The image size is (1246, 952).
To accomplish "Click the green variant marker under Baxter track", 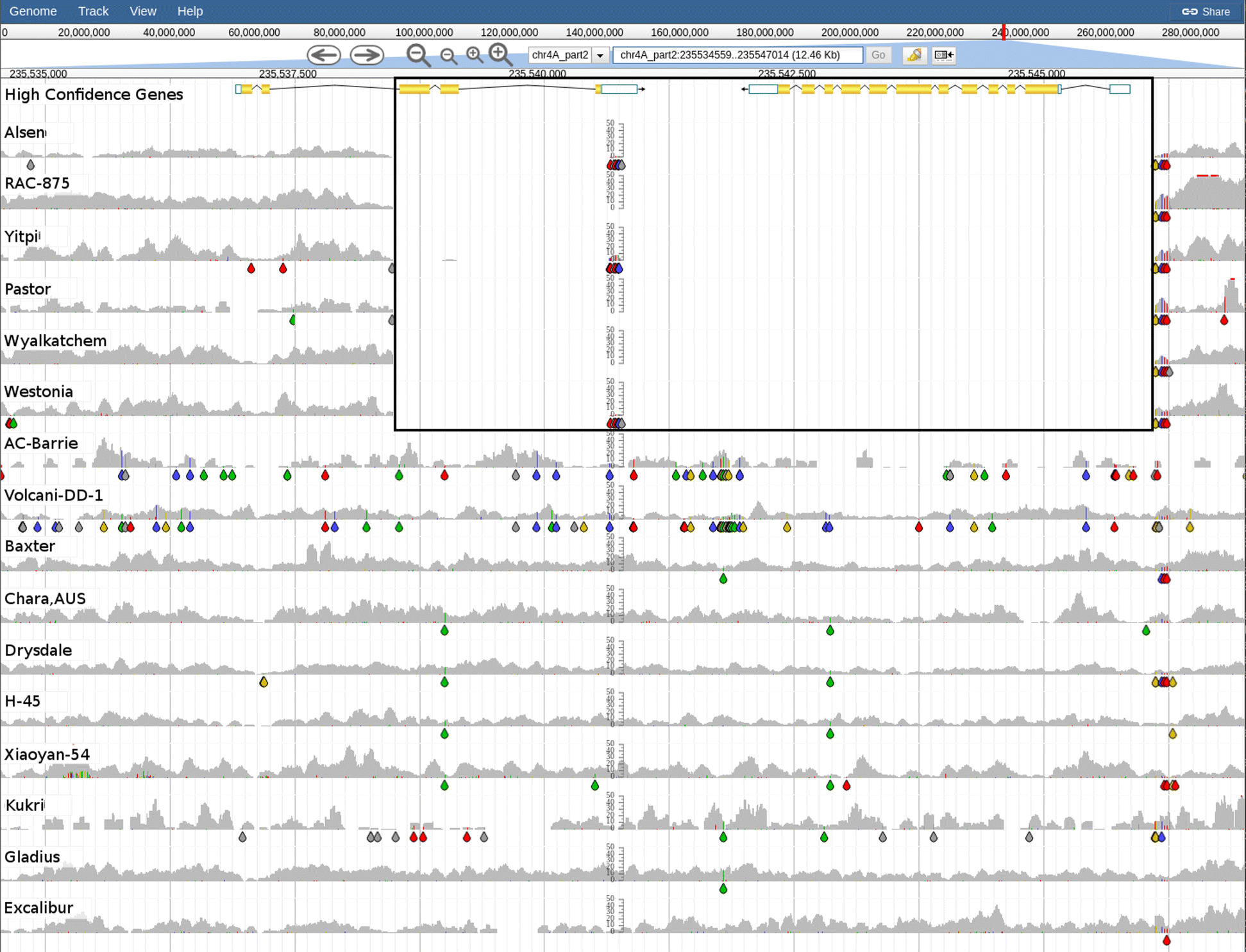I will [x=723, y=579].
